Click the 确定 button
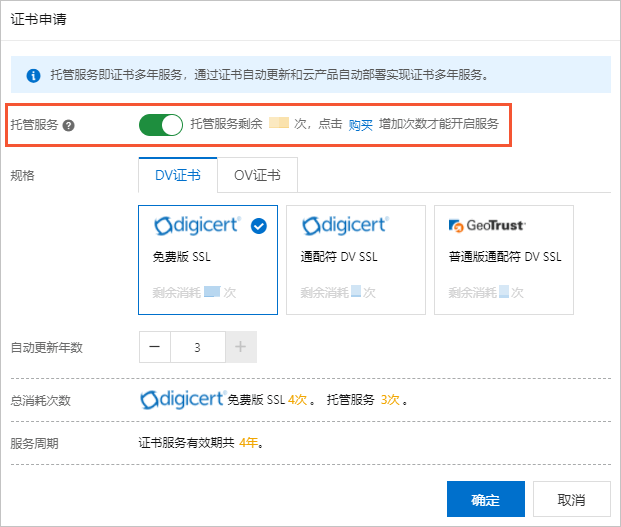 (486, 499)
